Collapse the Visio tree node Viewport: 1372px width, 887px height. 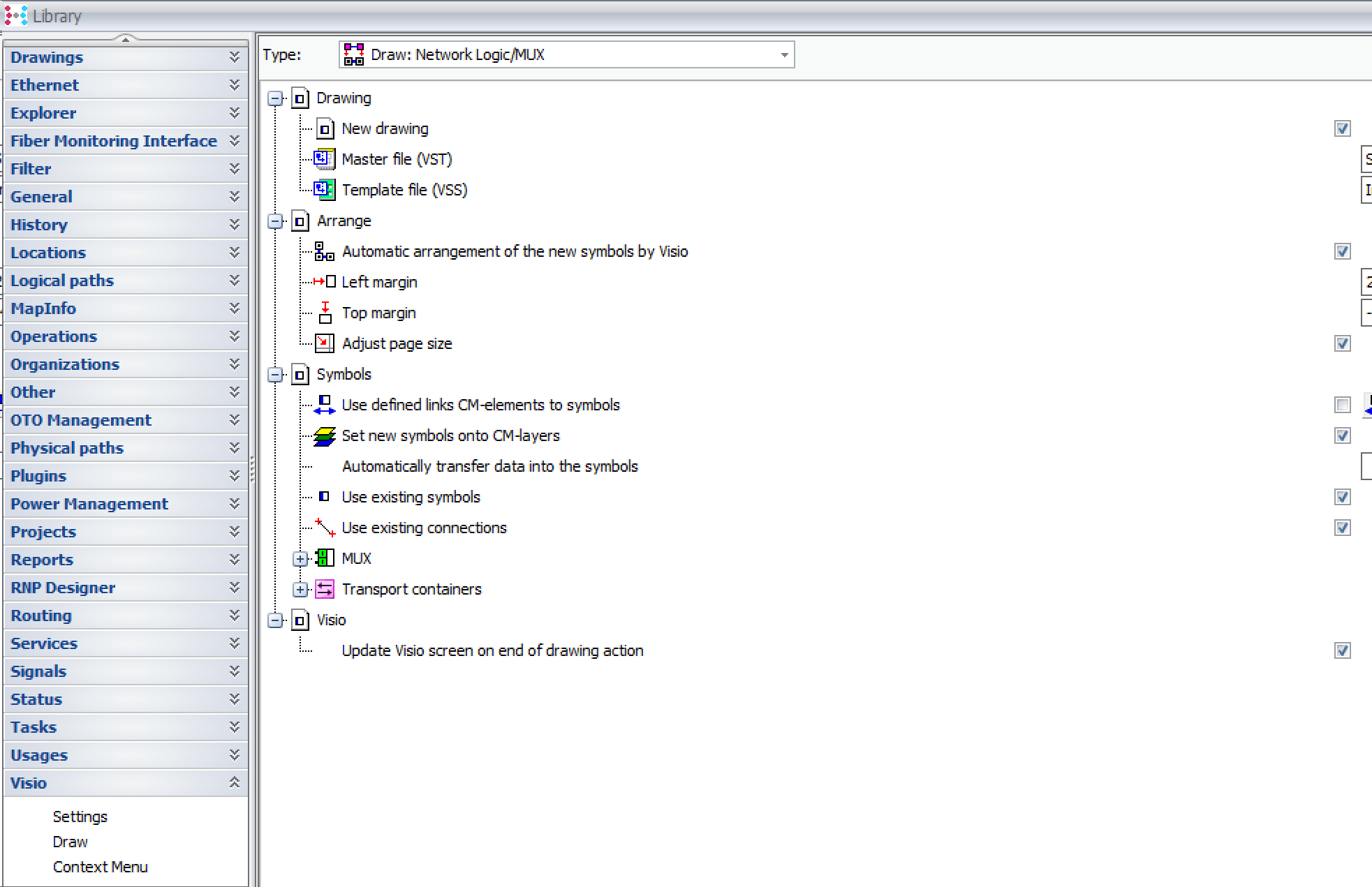coord(276,620)
